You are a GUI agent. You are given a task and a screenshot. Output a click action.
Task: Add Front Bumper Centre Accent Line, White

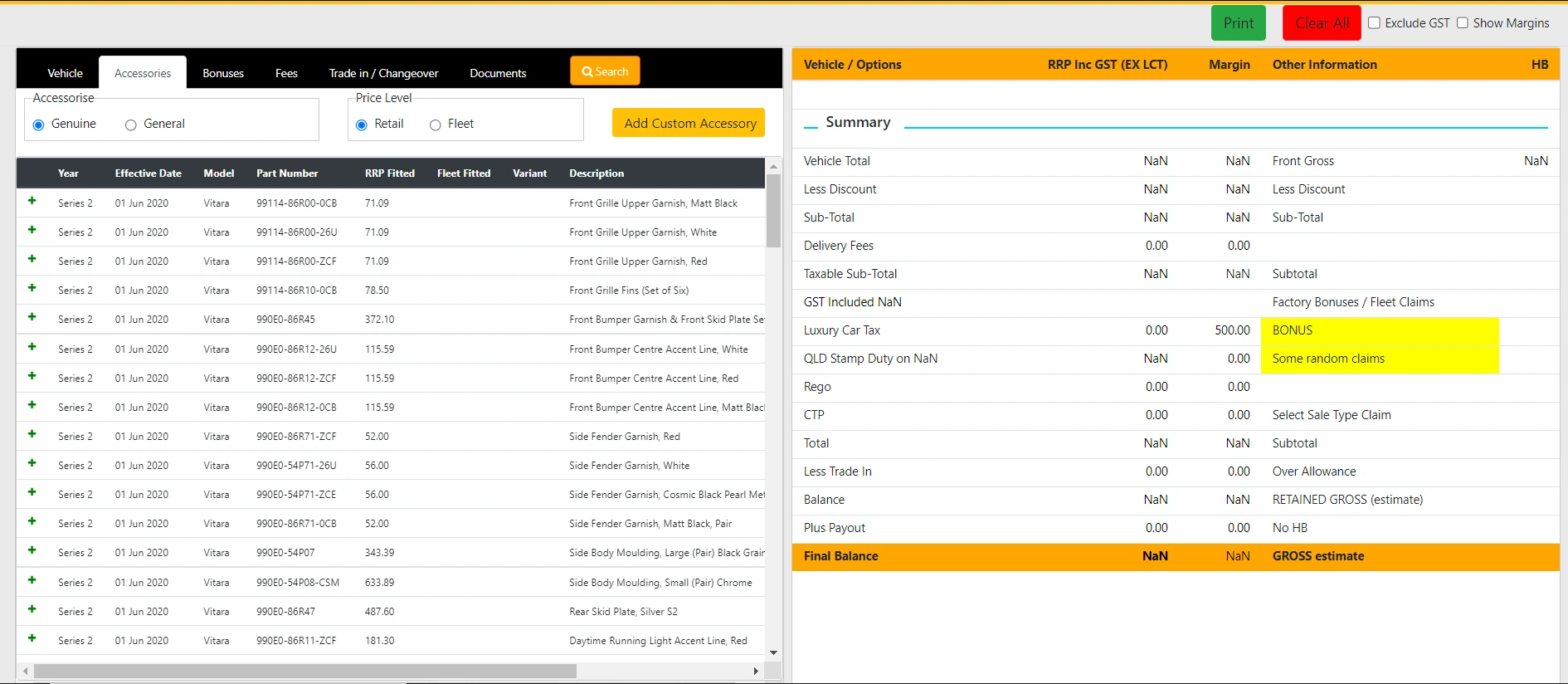point(32,347)
